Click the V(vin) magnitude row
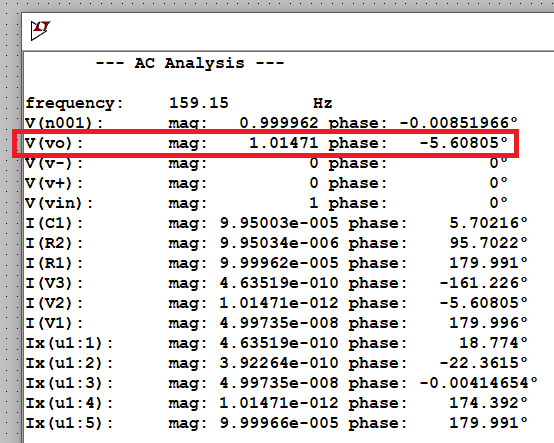The height and width of the screenshot is (443, 554). (x=266, y=203)
